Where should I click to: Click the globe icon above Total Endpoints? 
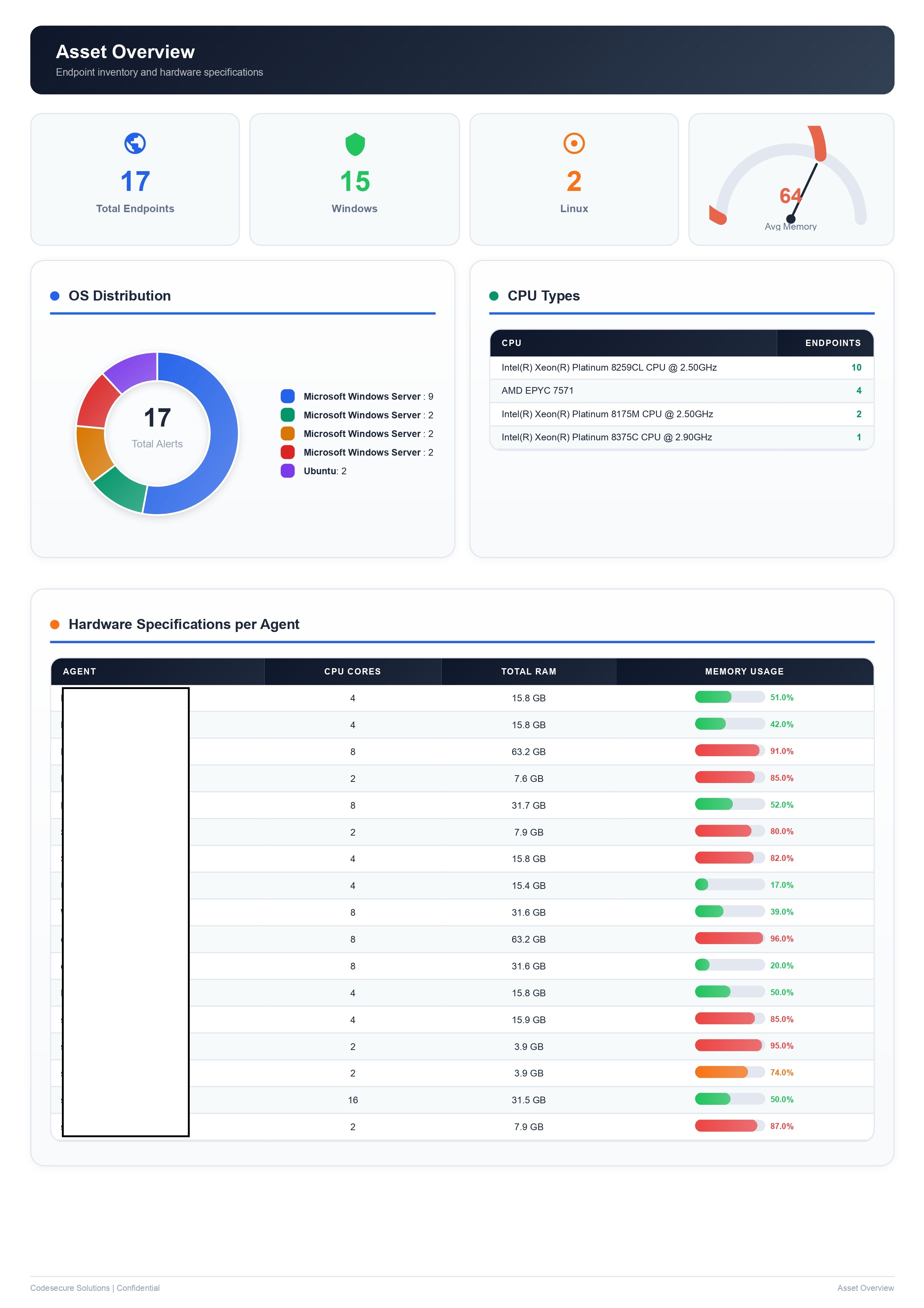point(135,144)
